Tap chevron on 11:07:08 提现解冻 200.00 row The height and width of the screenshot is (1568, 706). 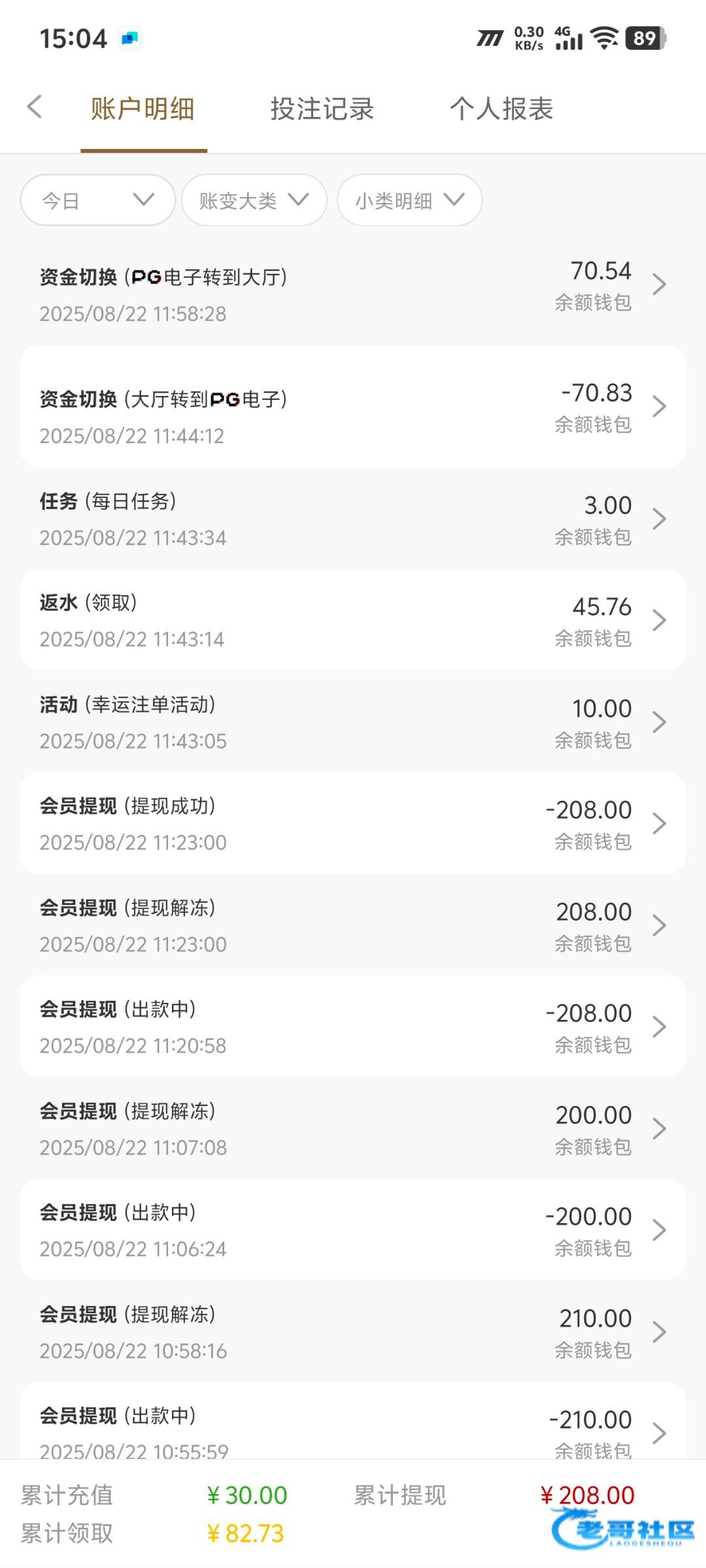[x=659, y=1128]
